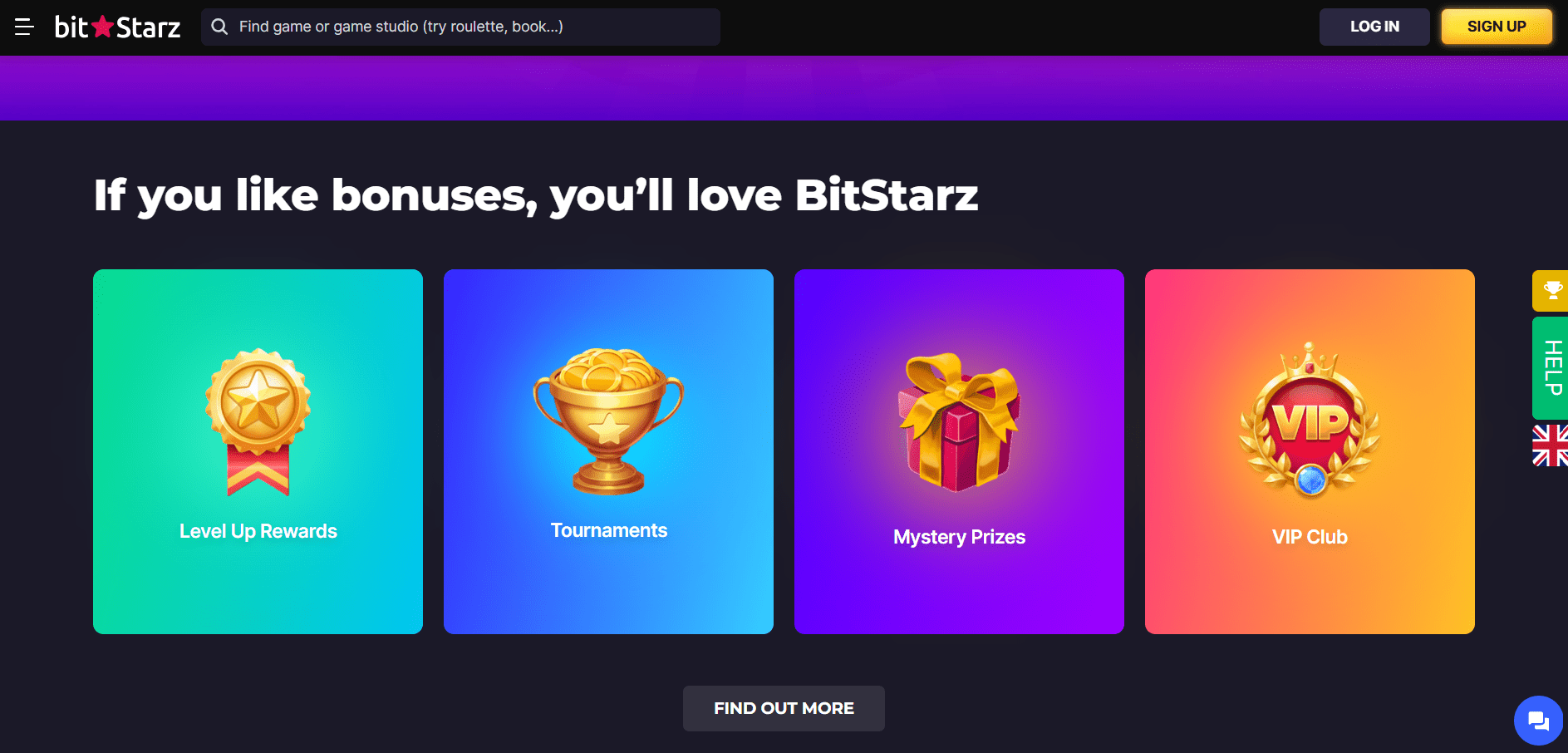
Task: Open the hamburger menu icon
Action: (x=24, y=27)
